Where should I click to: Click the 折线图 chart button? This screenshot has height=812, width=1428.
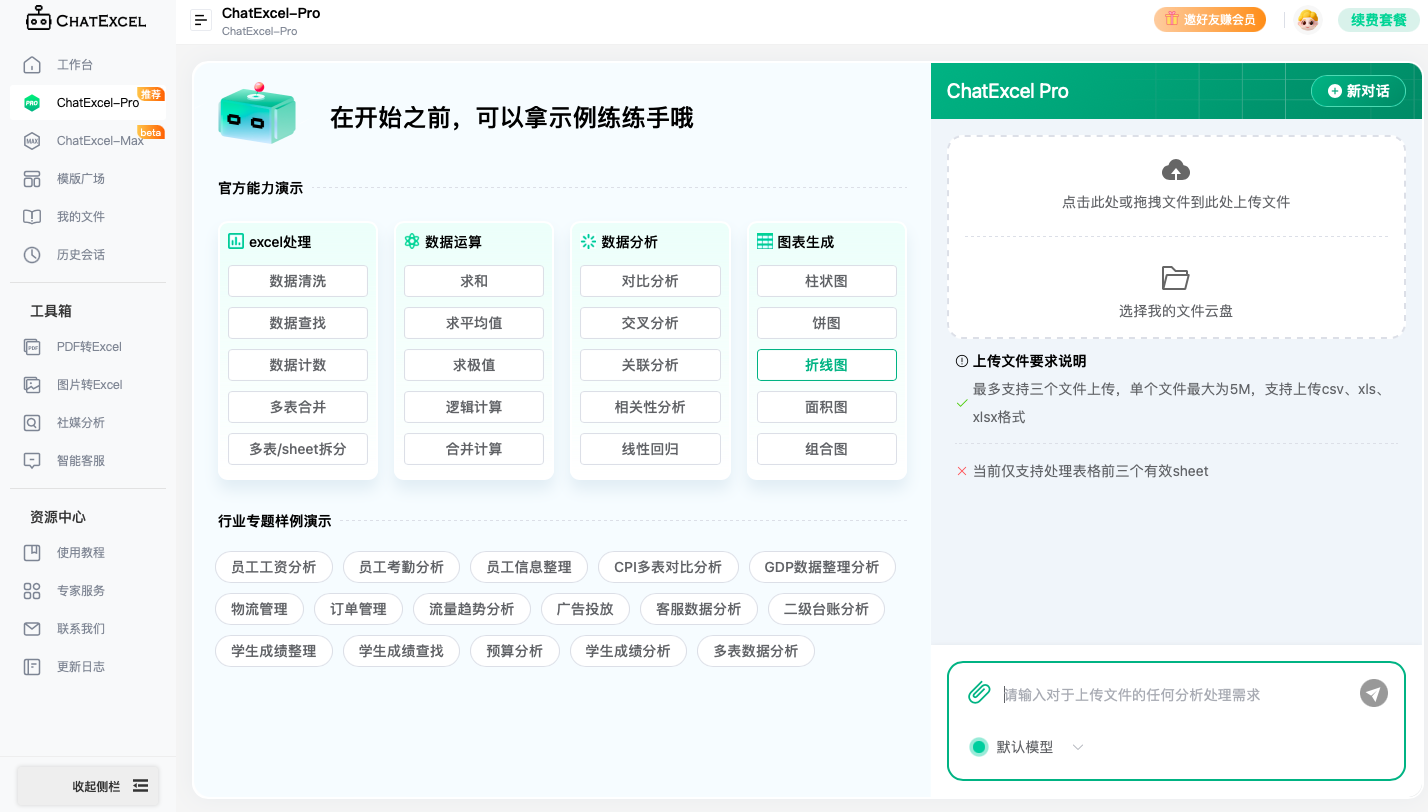tap(827, 365)
